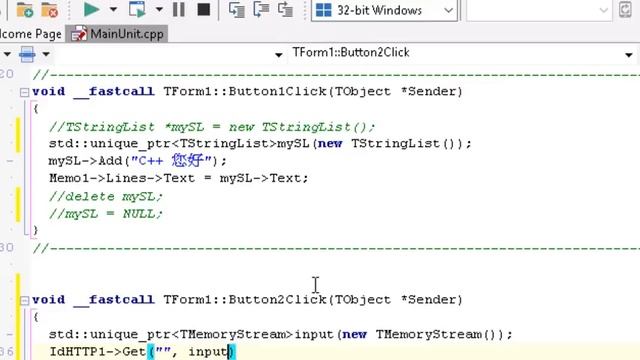Open the empty combo box right of platform selector
Image resolution: width=640 pixels, height=360 pixels.
pyautogui.click(x=539, y=10)
